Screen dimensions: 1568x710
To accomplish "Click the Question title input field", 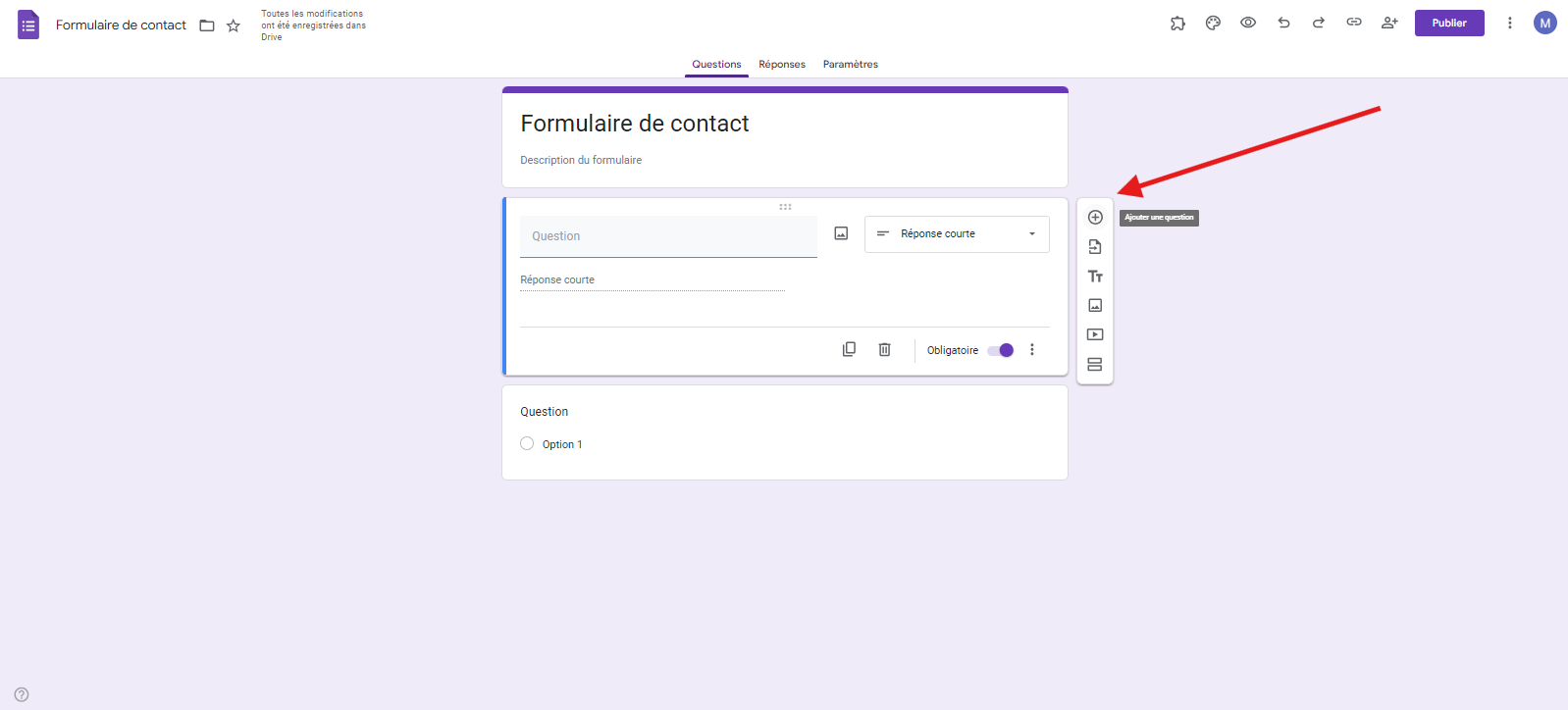I will point(668,236).
